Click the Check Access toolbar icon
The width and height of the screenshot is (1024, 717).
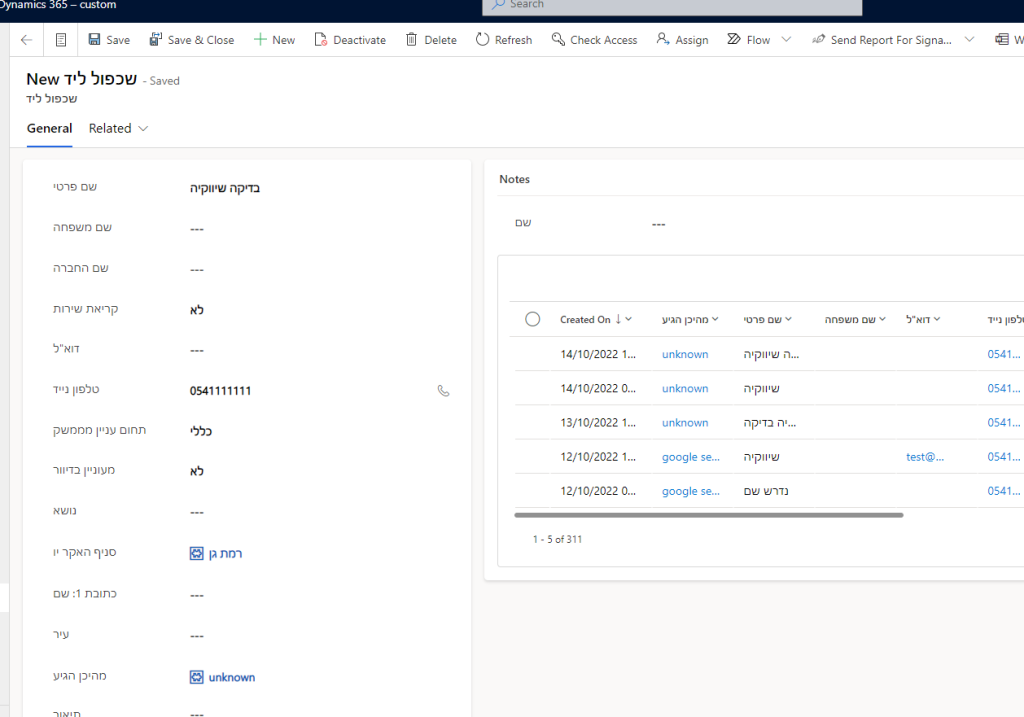[557, 40]
